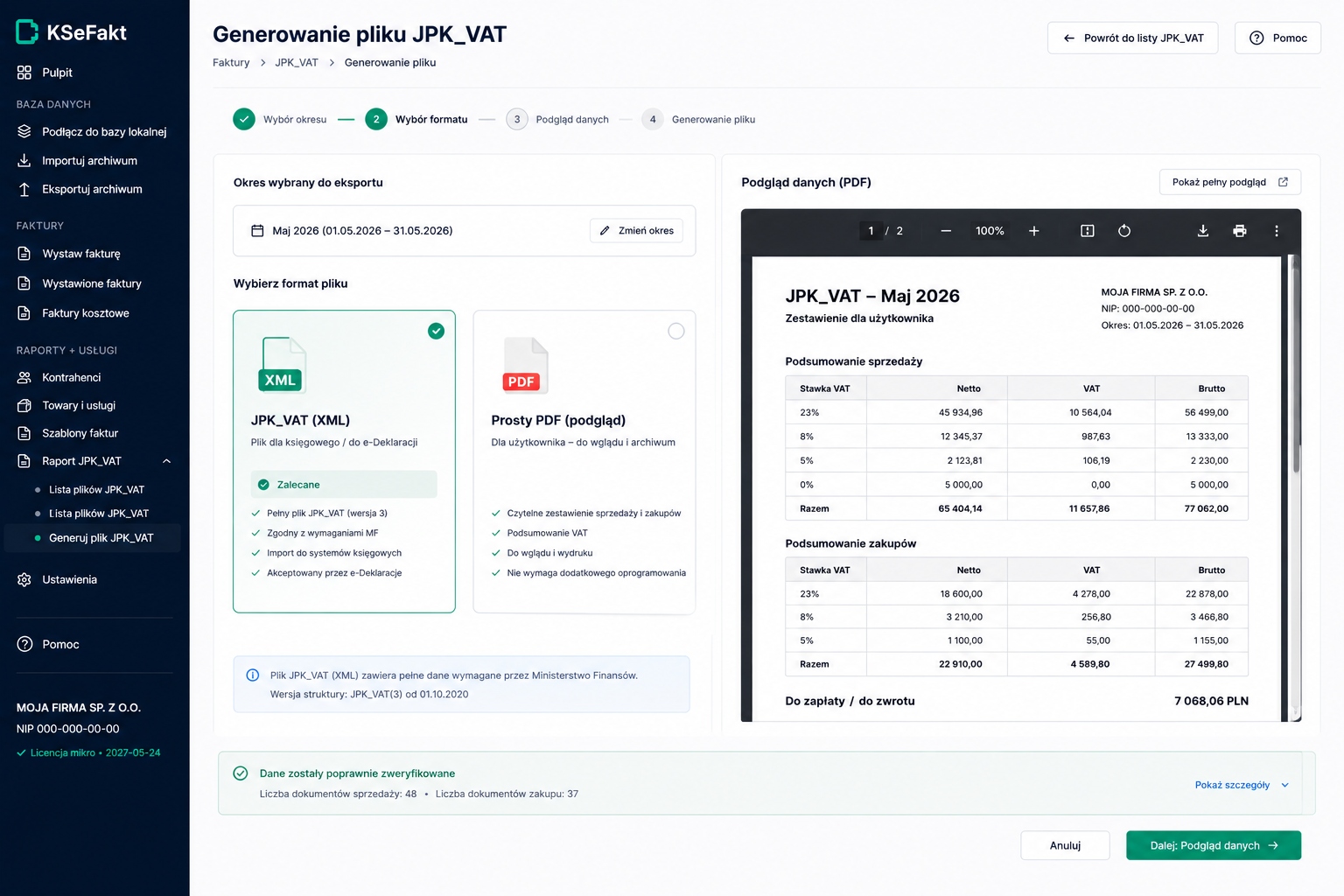The width and height of the screenshot is (1344, 896).
Task: Click PDF file format icon
Action: tap(524, 365)
